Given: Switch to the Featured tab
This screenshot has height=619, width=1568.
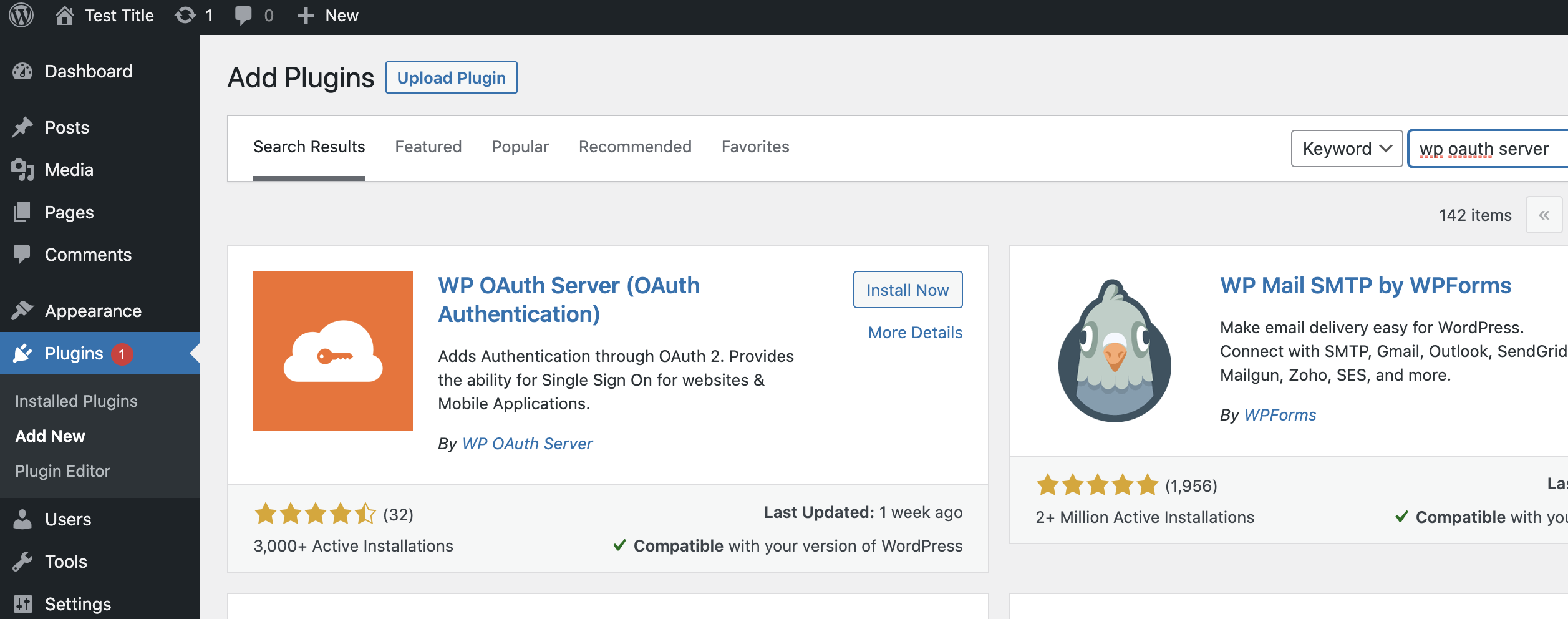Looking at the screenshot, I should tap(428, 147).
